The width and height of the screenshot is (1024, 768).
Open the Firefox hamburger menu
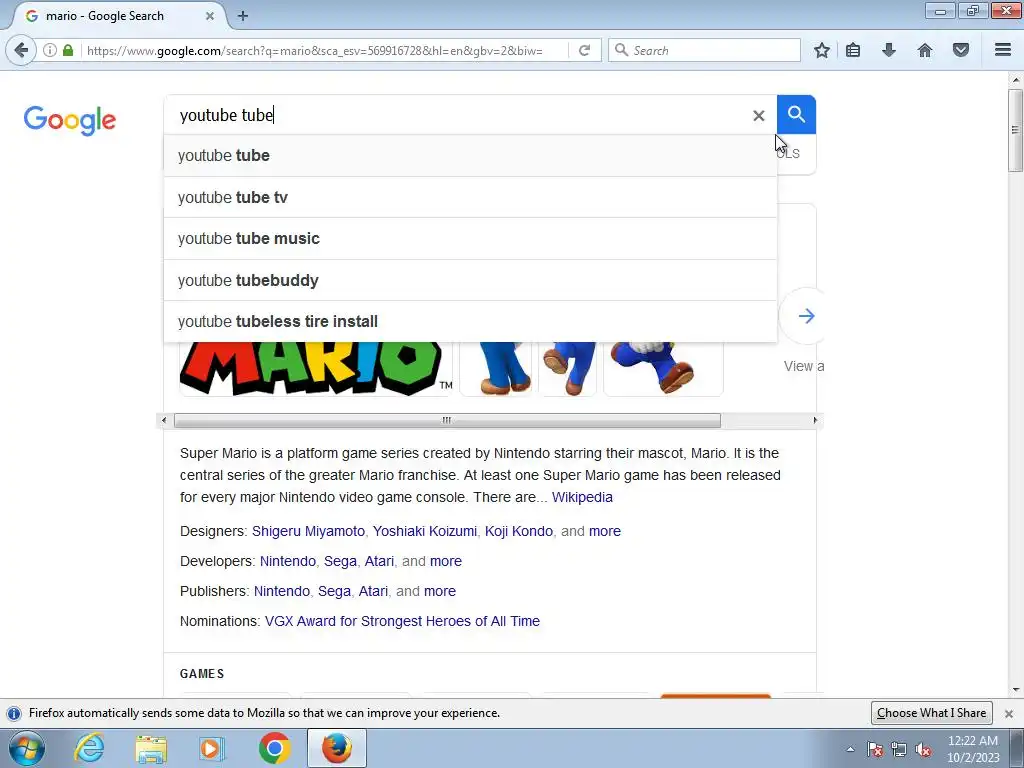1003,50
